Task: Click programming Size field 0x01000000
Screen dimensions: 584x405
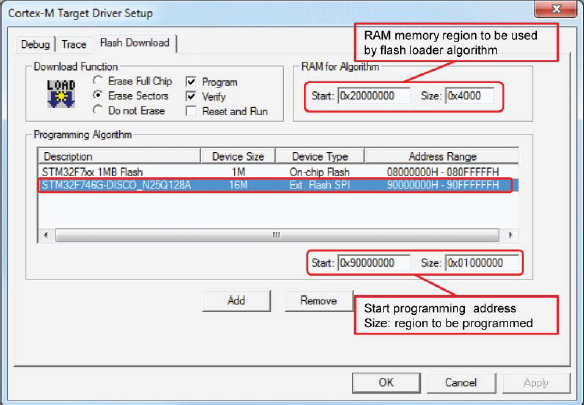Action: coord(482,263)
